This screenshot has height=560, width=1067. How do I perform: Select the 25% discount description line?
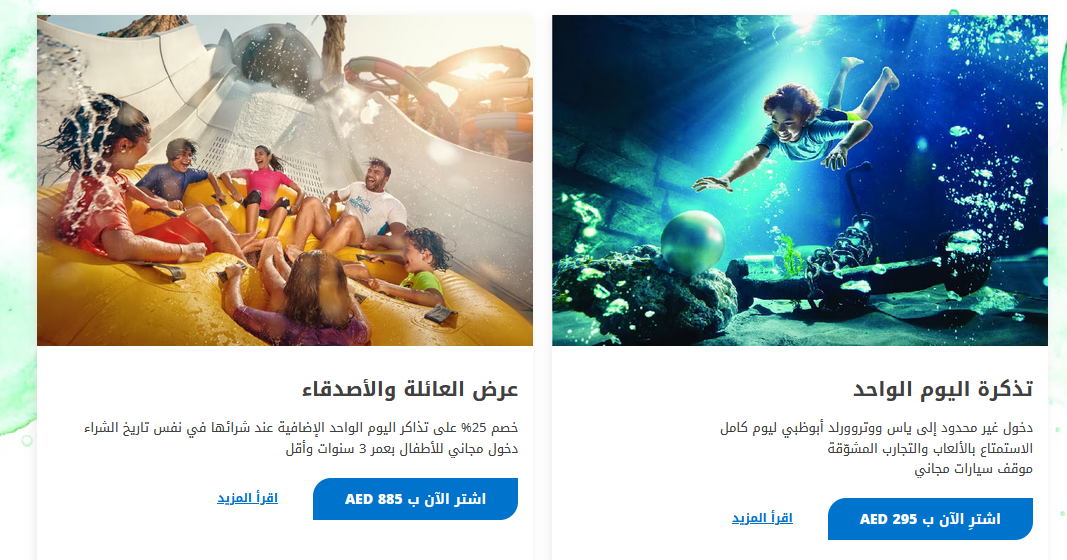tap(301, 428)
